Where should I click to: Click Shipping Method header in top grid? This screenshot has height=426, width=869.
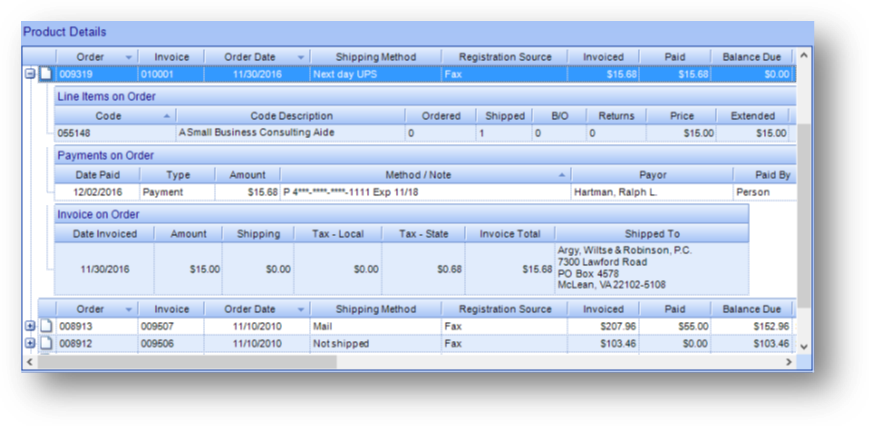click(x=376, y=57)
